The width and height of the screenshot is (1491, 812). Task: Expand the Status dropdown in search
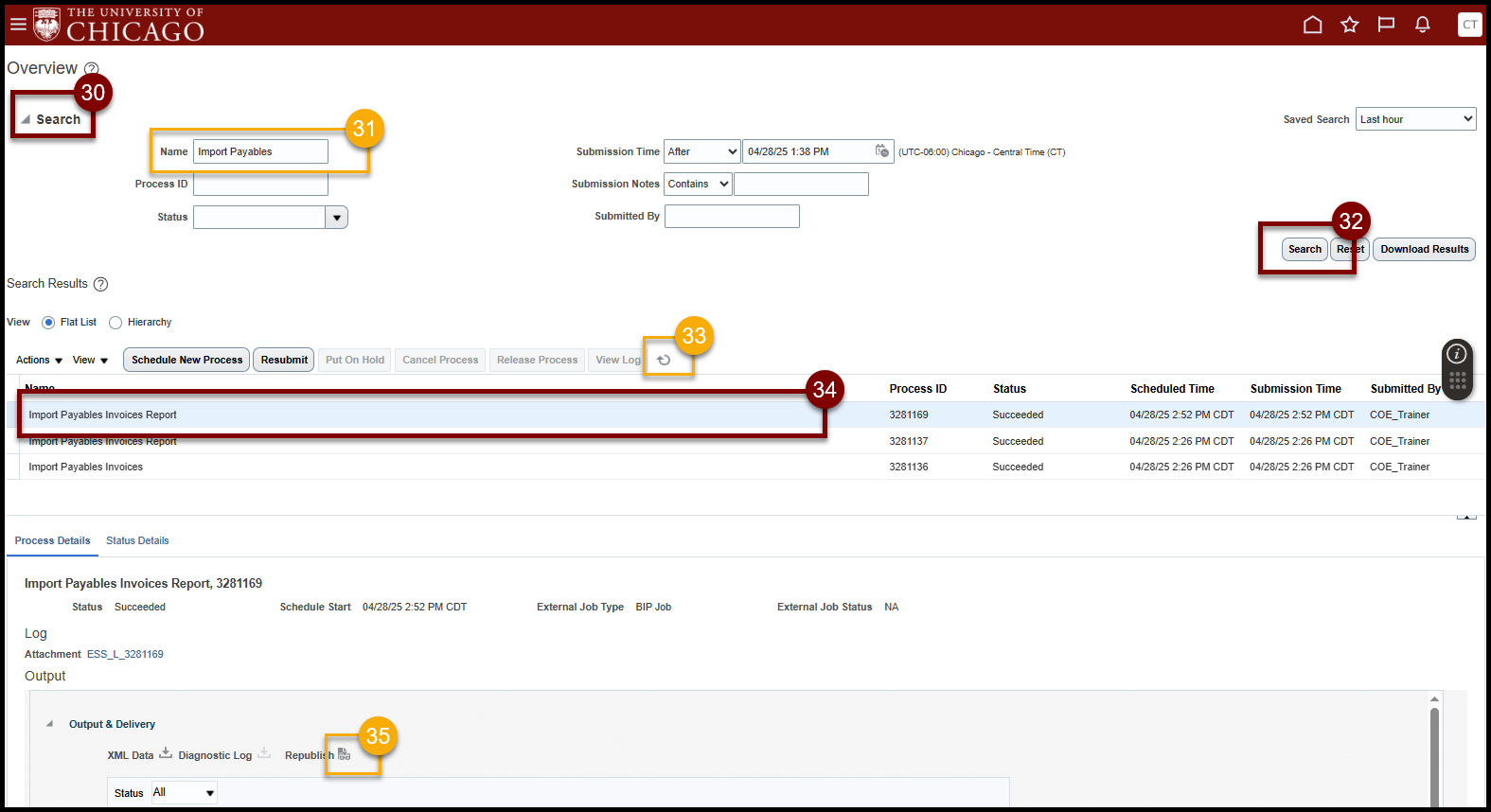point(336,218)
